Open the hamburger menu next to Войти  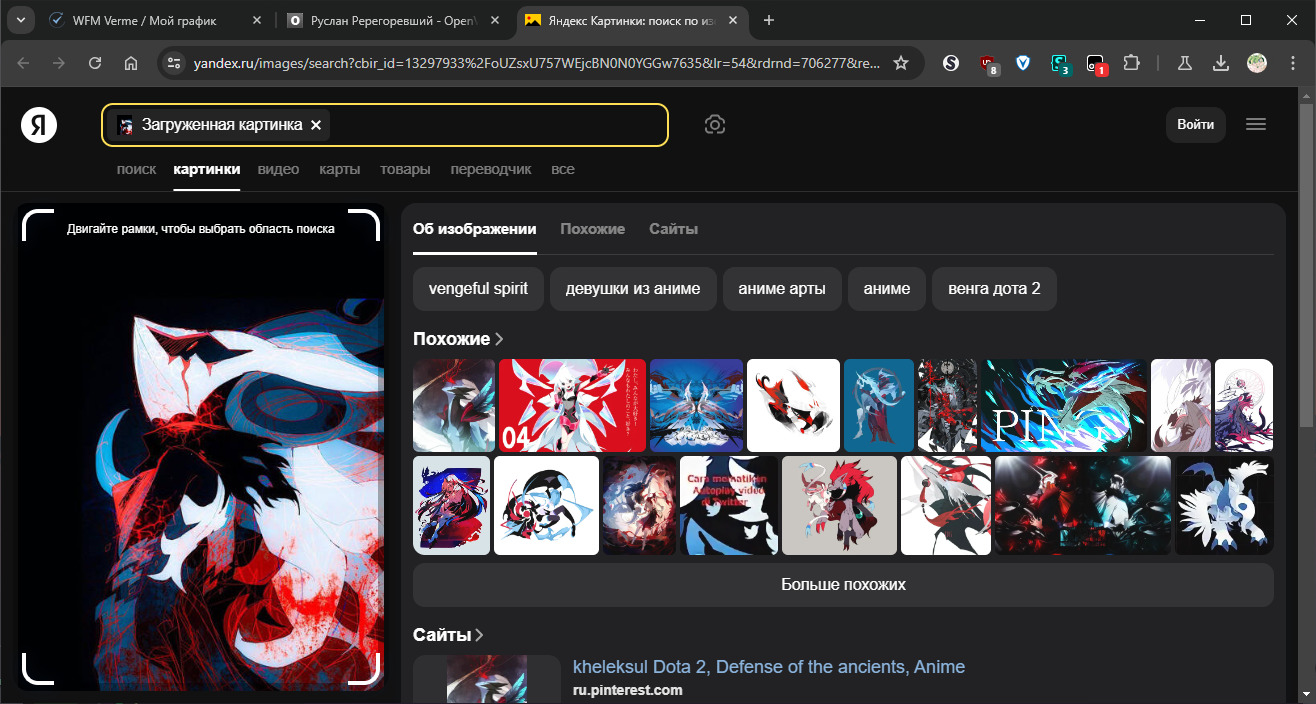pos(1256,124)
